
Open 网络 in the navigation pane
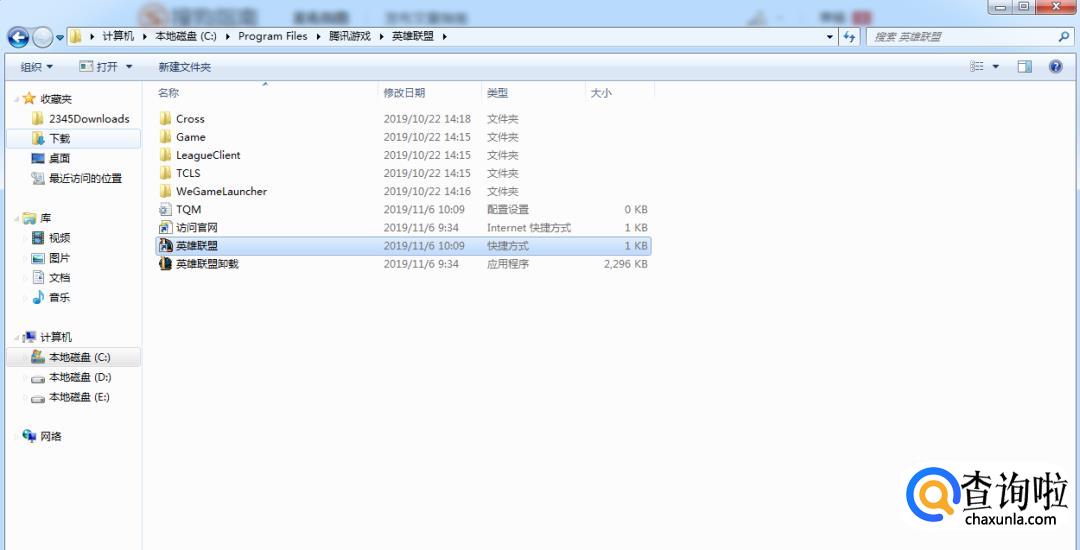click(51, 436)
